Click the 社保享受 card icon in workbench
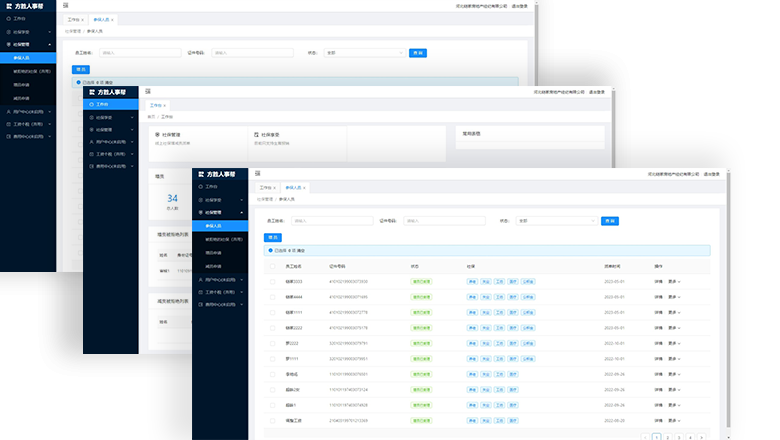The image size is (780, 440). coord(256,133)
